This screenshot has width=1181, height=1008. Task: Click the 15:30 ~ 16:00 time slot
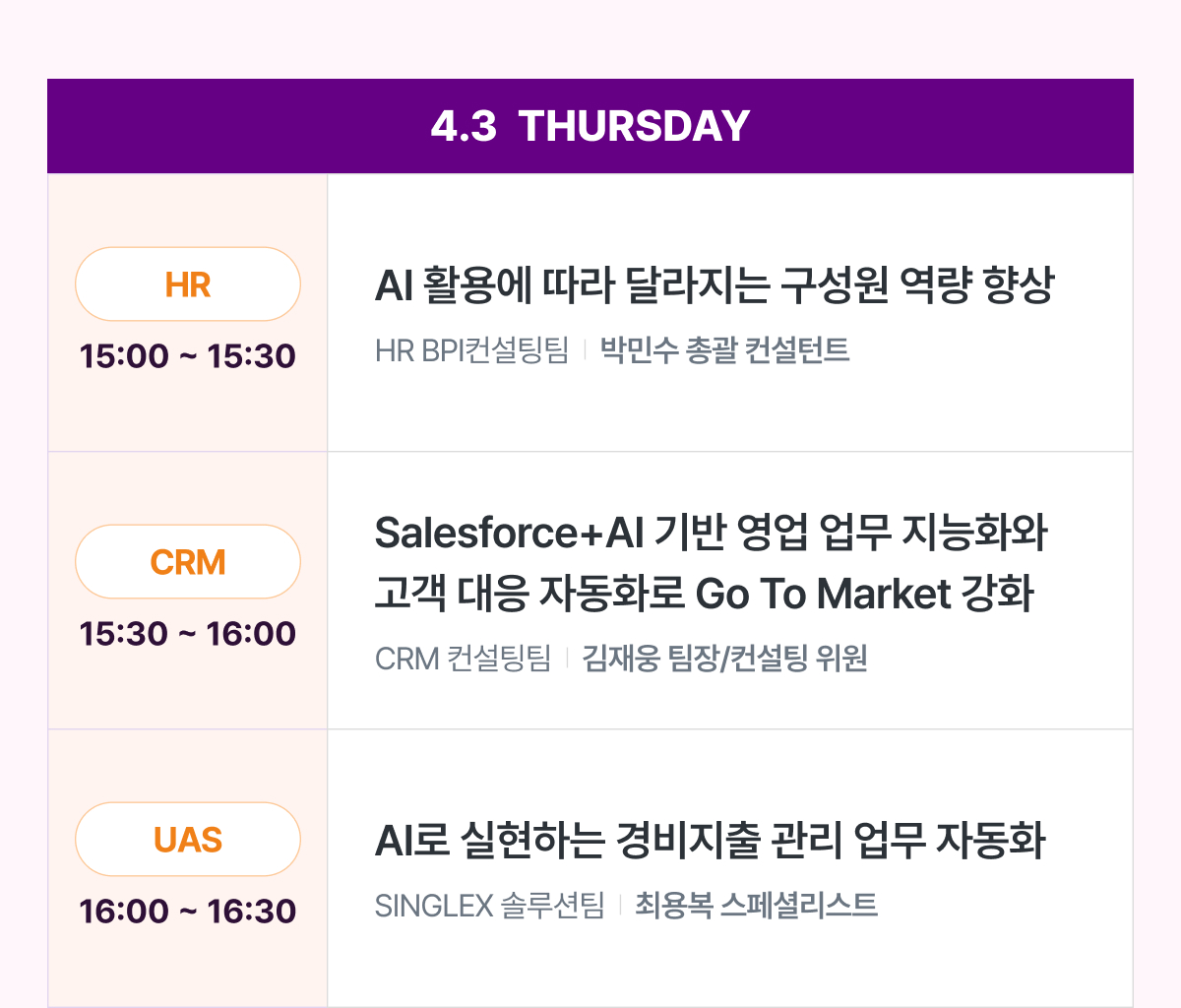pos(188,634)
